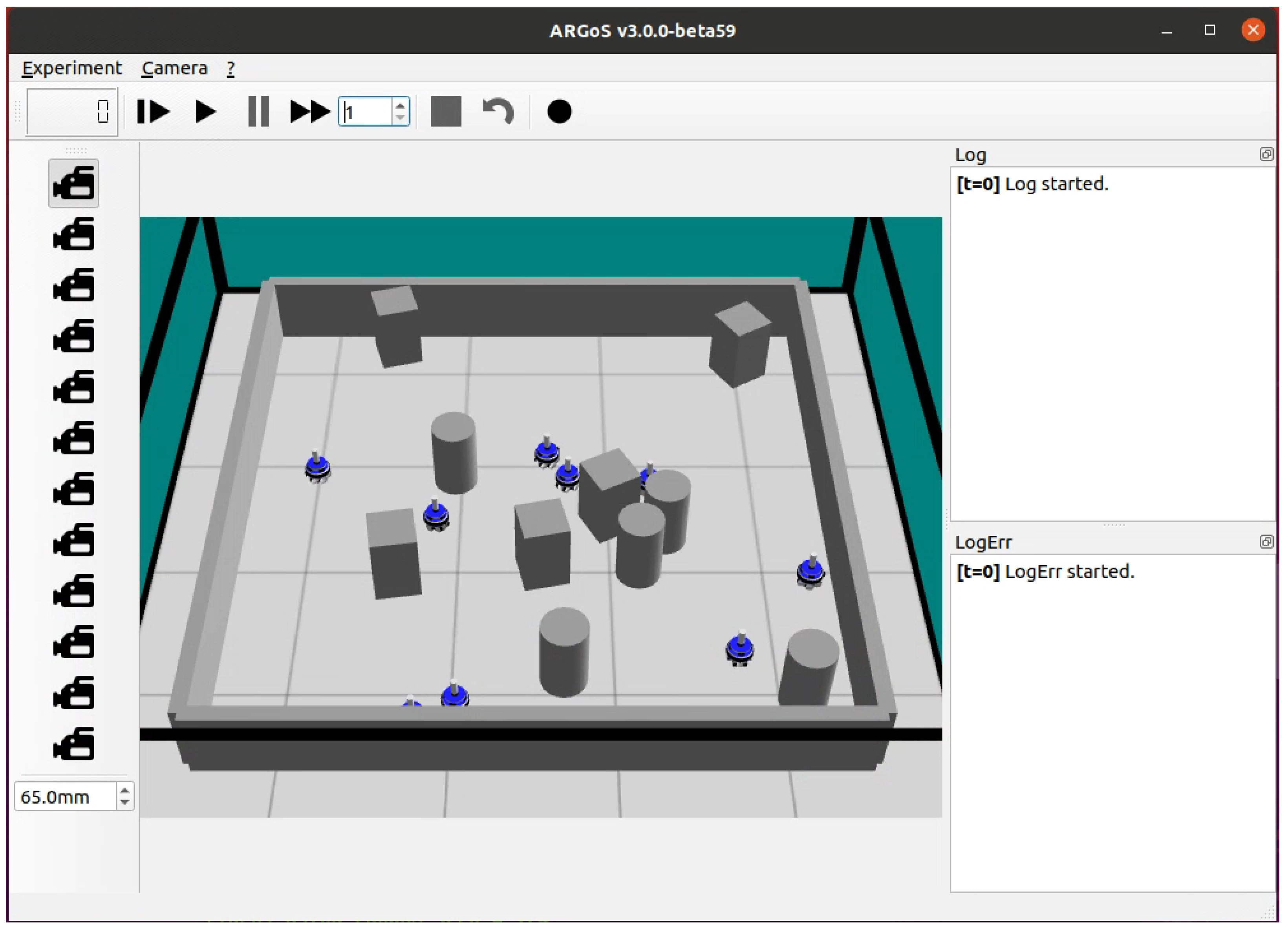Pause the running simulation
Image resolution: width=1288 pixels, height=935 pixels.
click(x=258, y=111)
